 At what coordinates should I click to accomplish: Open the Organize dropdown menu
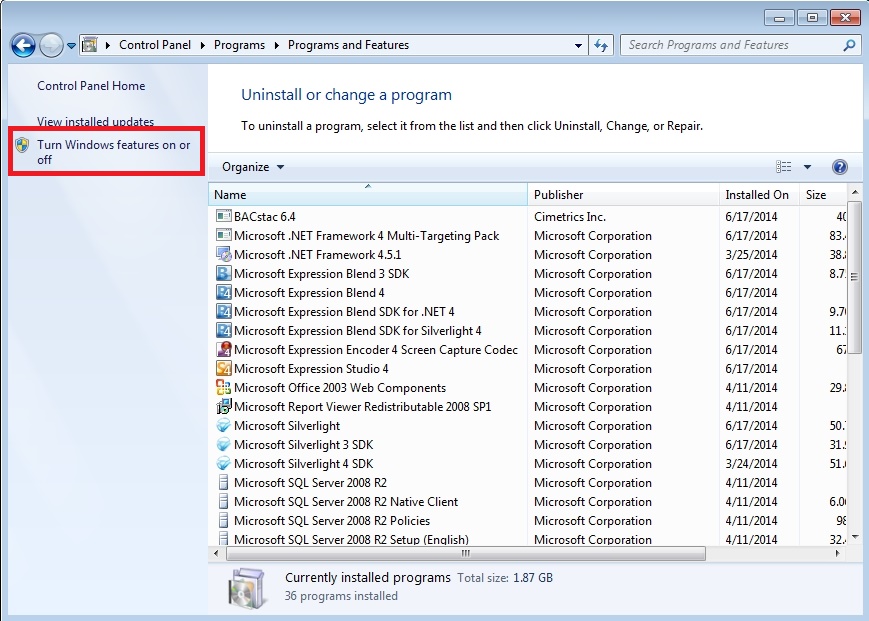click(x=253, y=167)
